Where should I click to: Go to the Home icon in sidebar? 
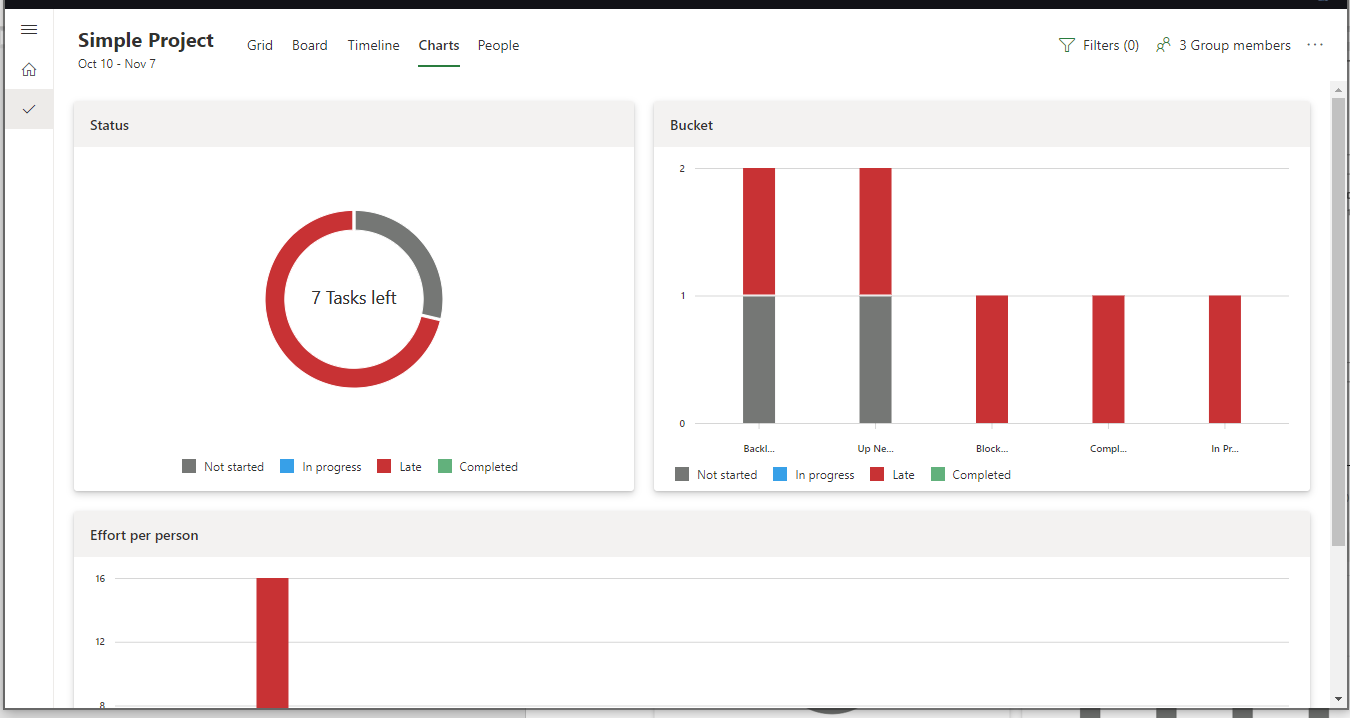tap(29, 70)
